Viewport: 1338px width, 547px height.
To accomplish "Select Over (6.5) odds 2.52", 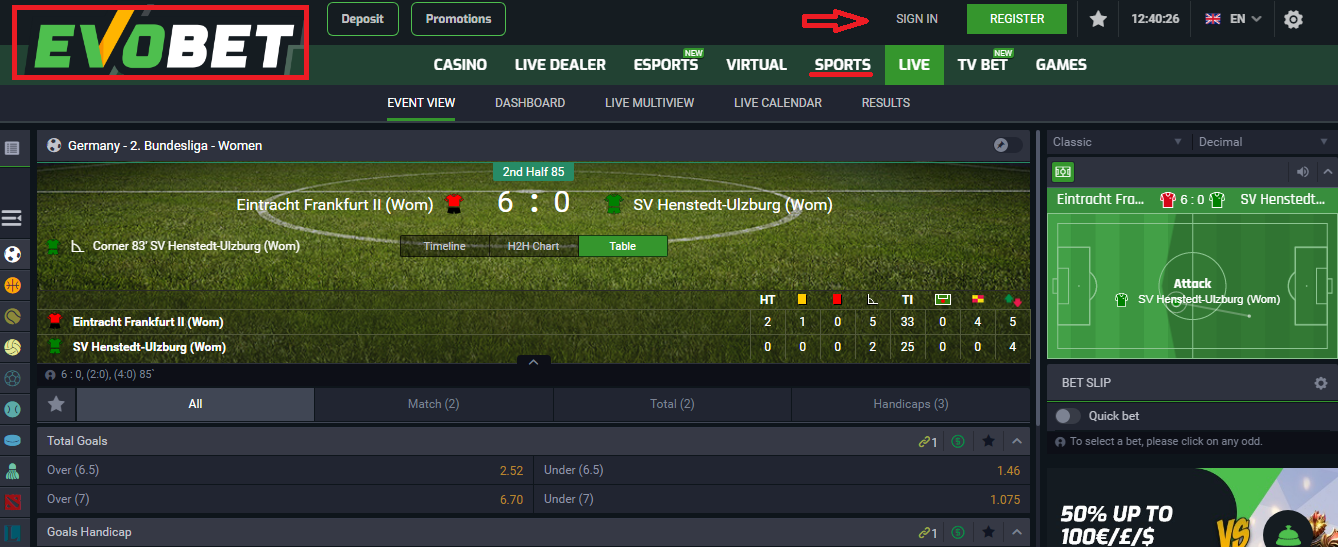I will point(285,470).
